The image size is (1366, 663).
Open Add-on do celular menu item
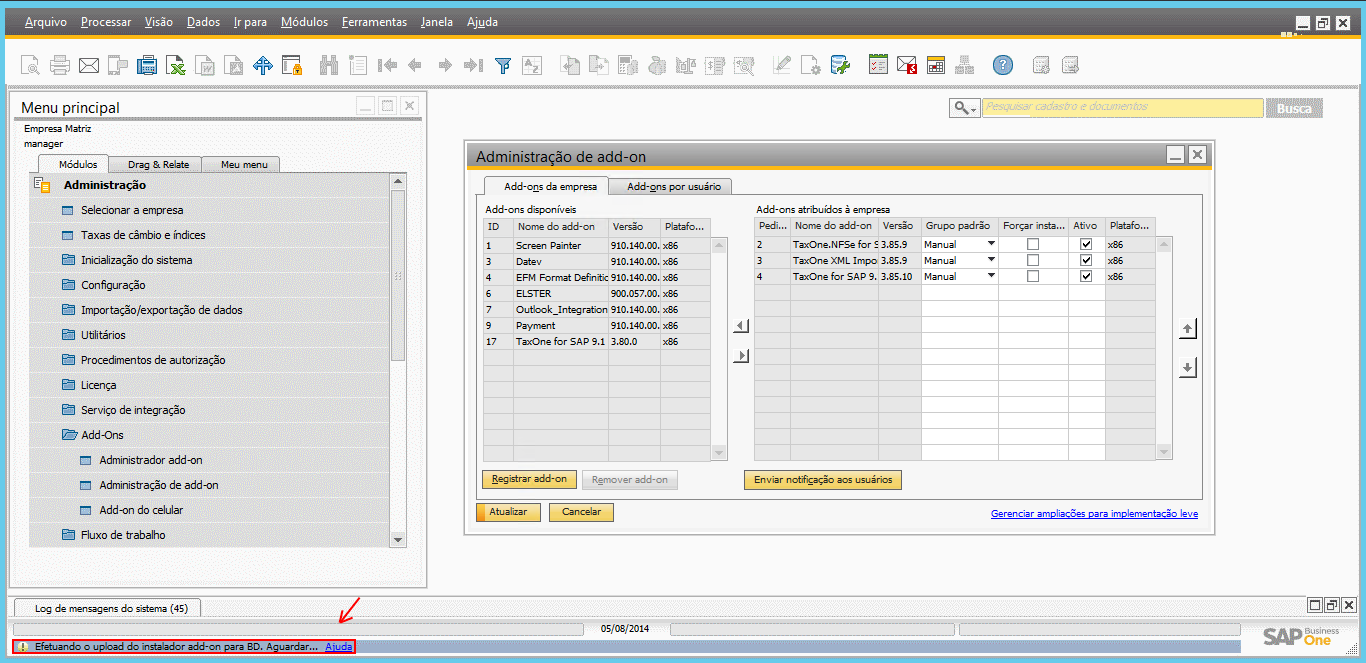click(x=209, y=510)
